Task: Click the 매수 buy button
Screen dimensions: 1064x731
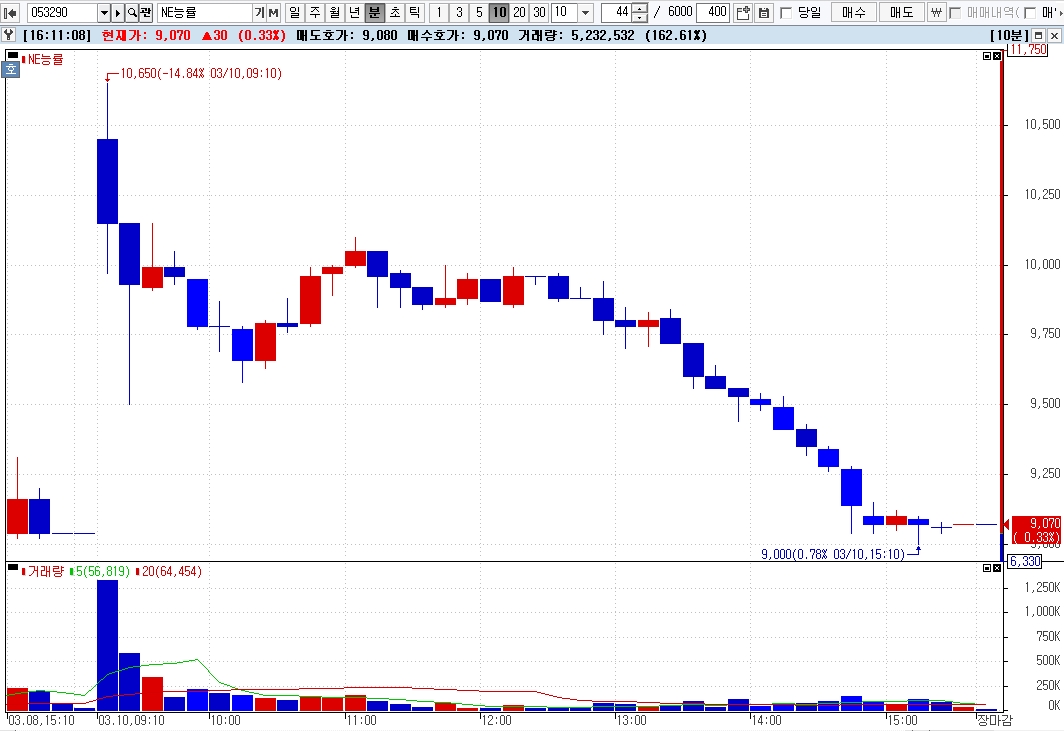Action: [x=854, y=12]
